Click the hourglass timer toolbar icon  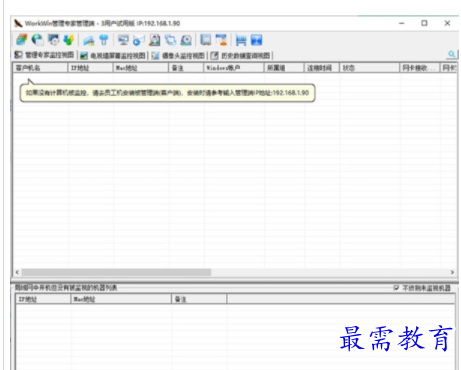(x=221, y=40)
